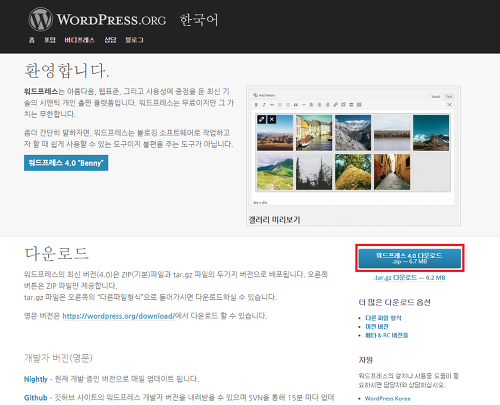Click the 다운로드 section heading

[57, 253]
